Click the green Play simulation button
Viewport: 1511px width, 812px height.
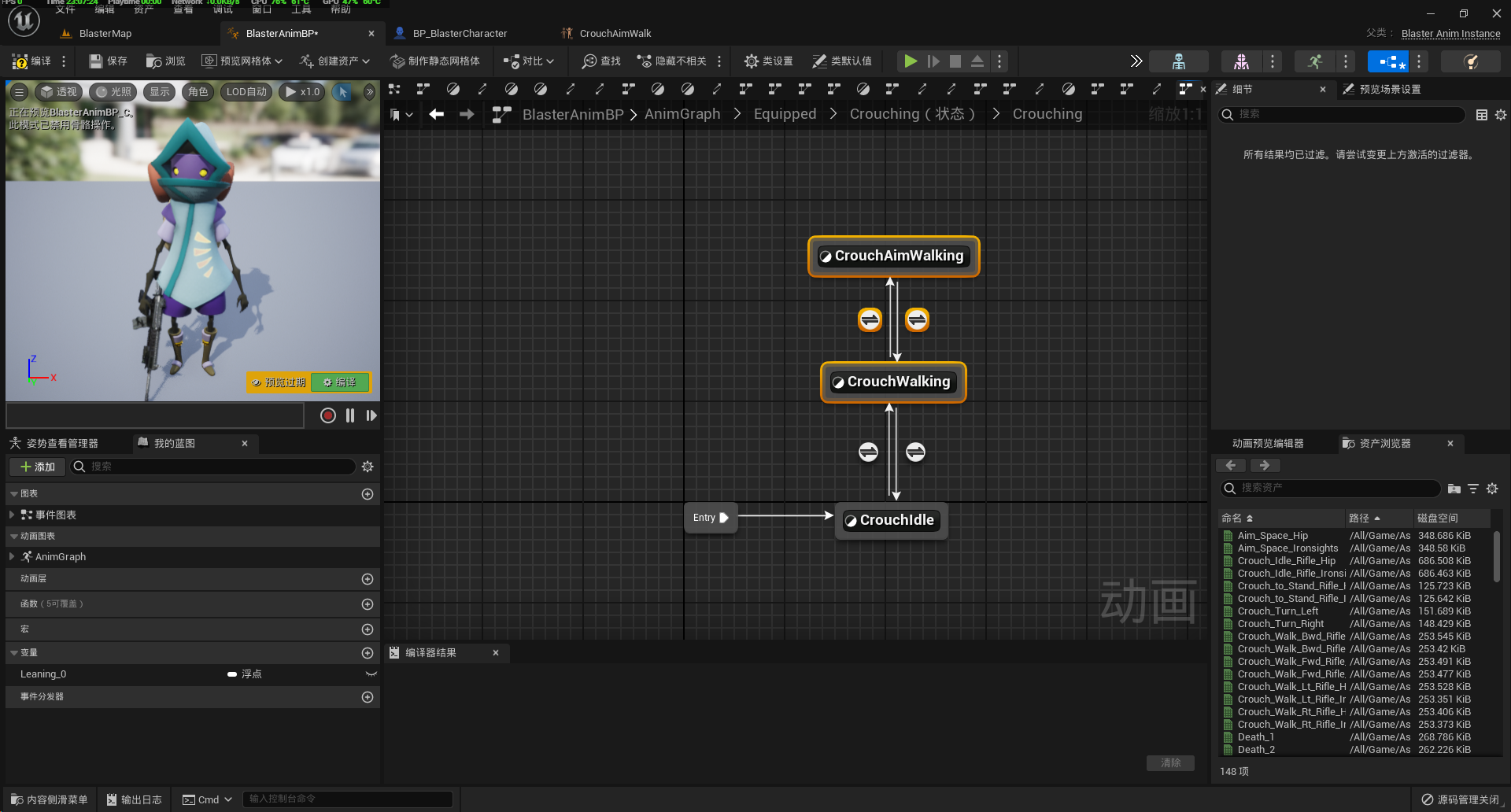(911, 61)
